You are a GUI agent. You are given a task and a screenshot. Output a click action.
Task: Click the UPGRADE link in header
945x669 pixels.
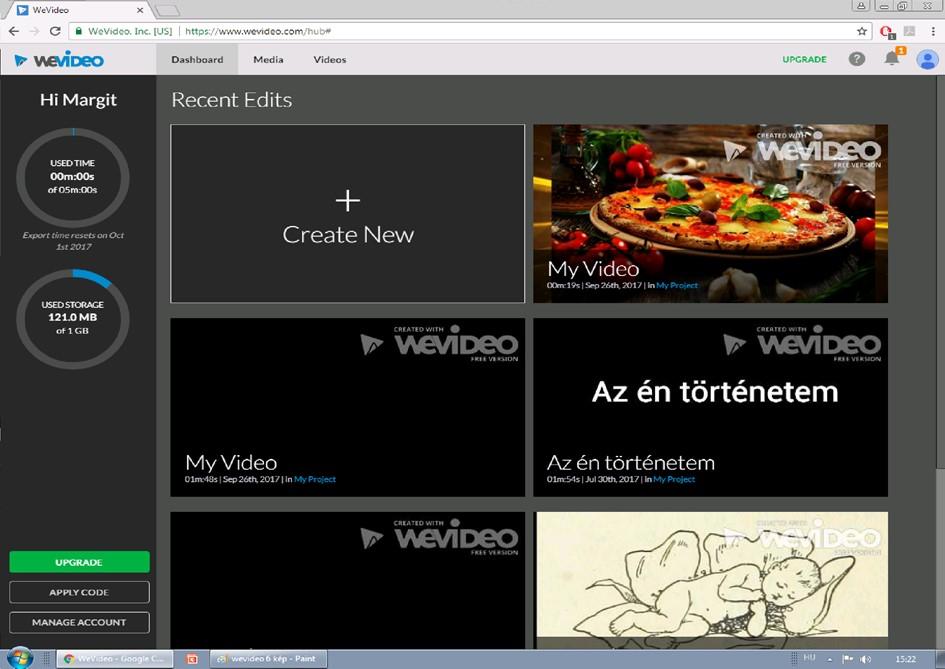click(804, 59)
